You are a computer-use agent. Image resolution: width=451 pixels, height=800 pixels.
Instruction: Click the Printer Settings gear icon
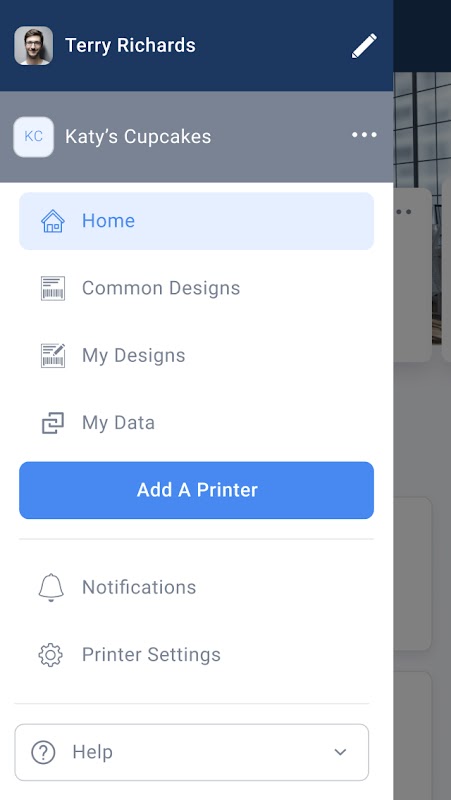tap(51, 655)
